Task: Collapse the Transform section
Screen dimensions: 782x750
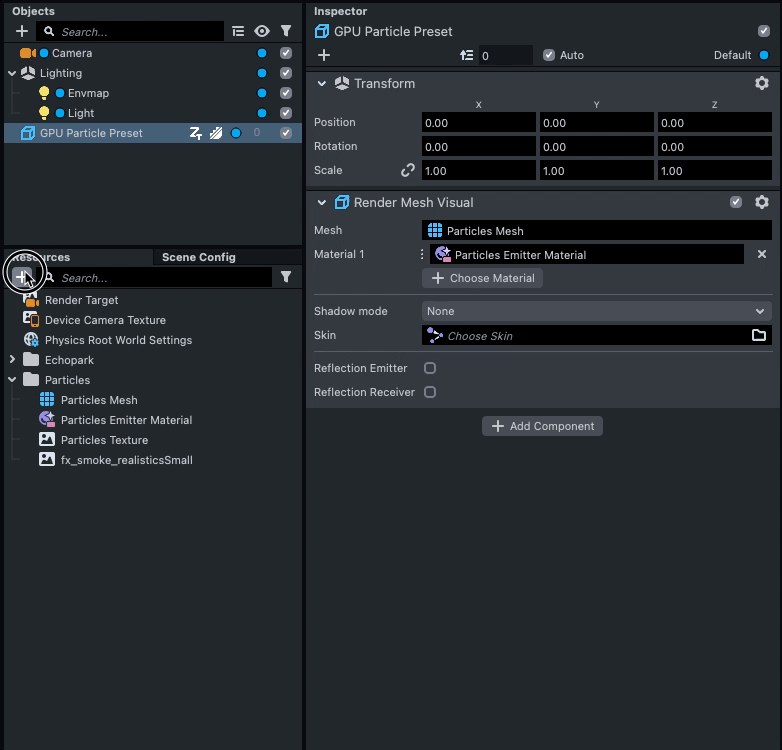Action: tap(322, 84)
